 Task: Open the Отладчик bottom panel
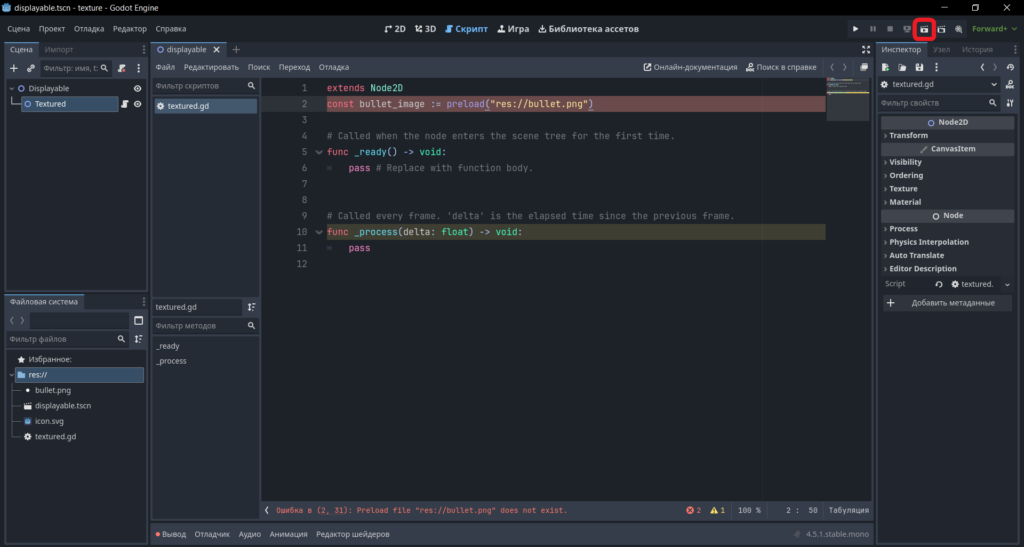pyautogui.click(x=212, y=534)
